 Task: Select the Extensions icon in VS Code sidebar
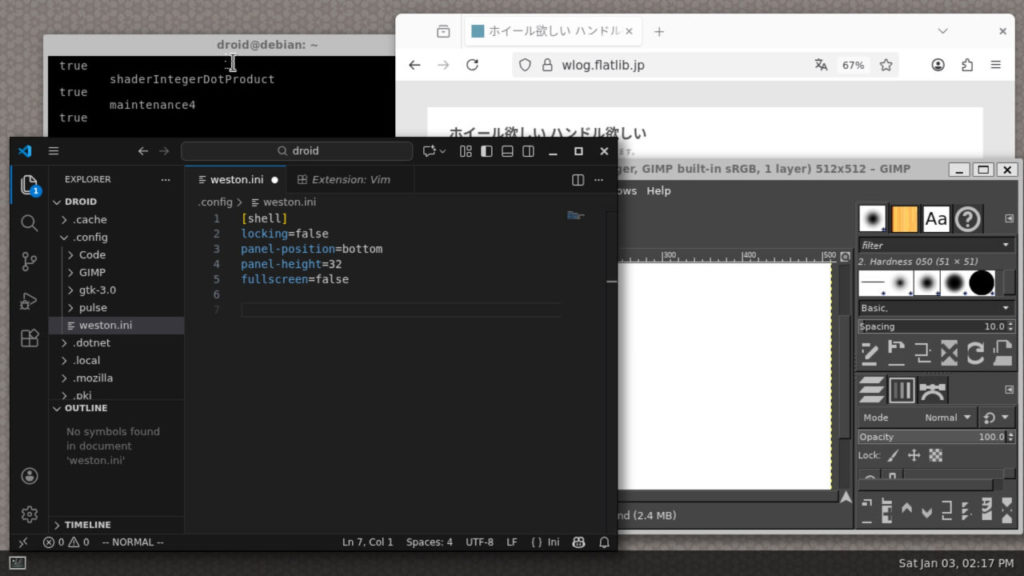tap(29, 339)
